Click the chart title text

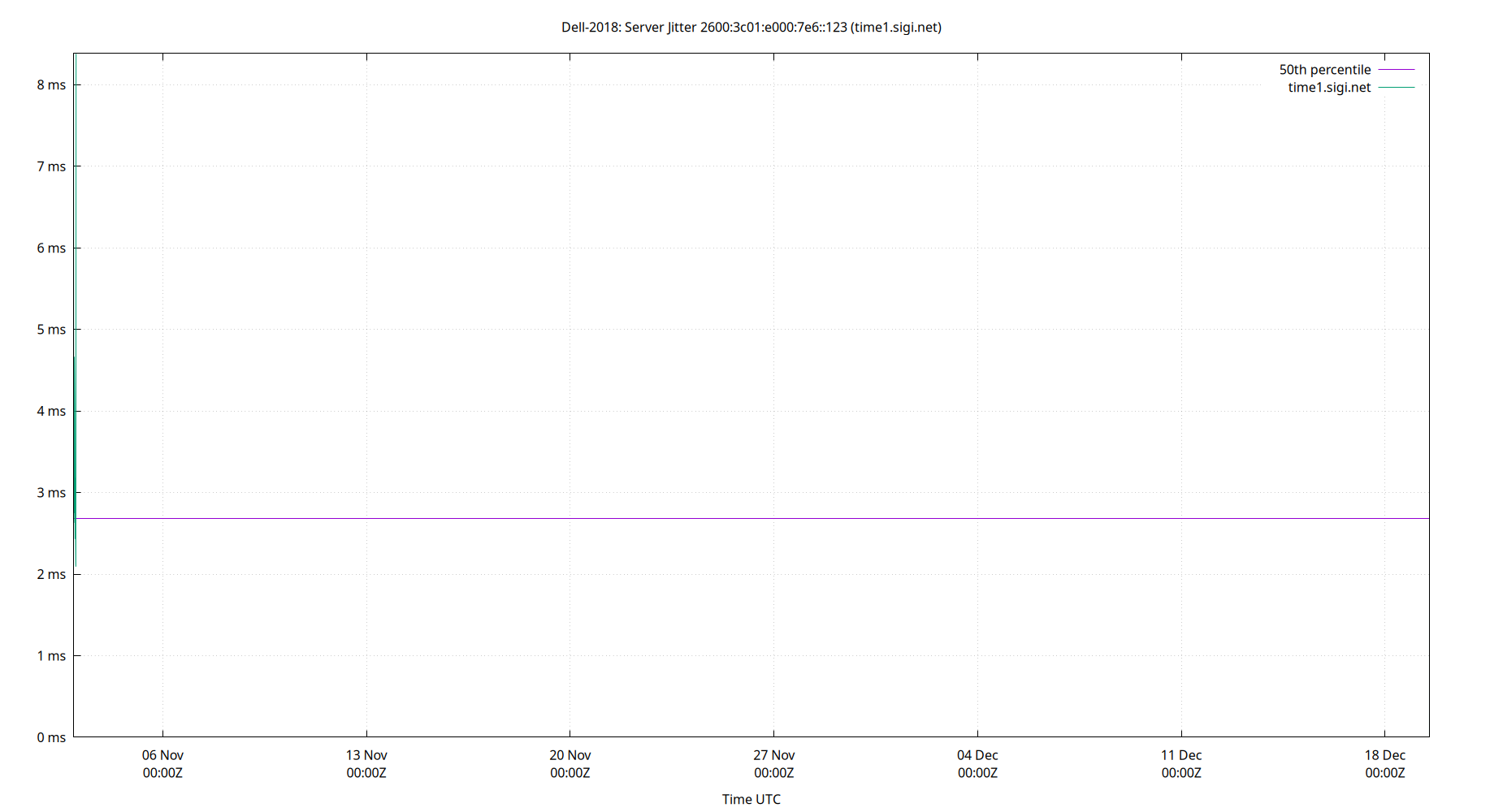pyautogui.click(x=751, y=27)
